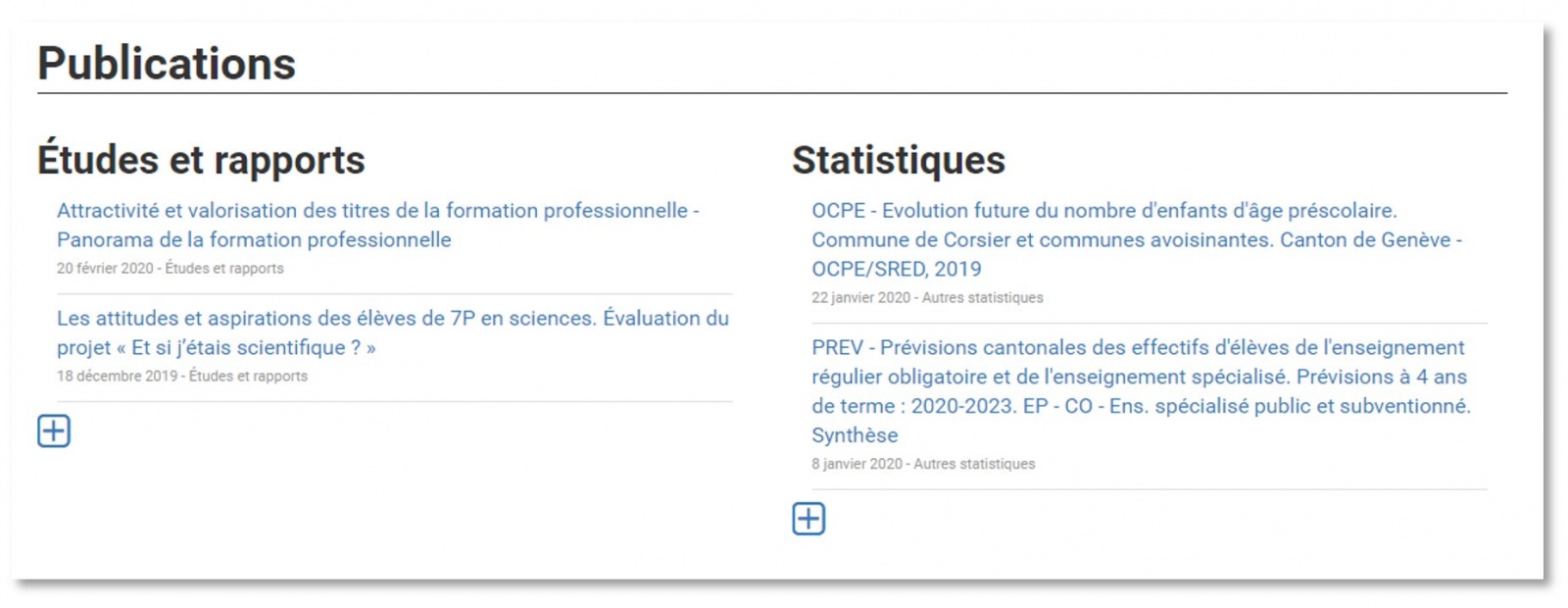Expand more Statistiques with plus icon

point(808,519)
